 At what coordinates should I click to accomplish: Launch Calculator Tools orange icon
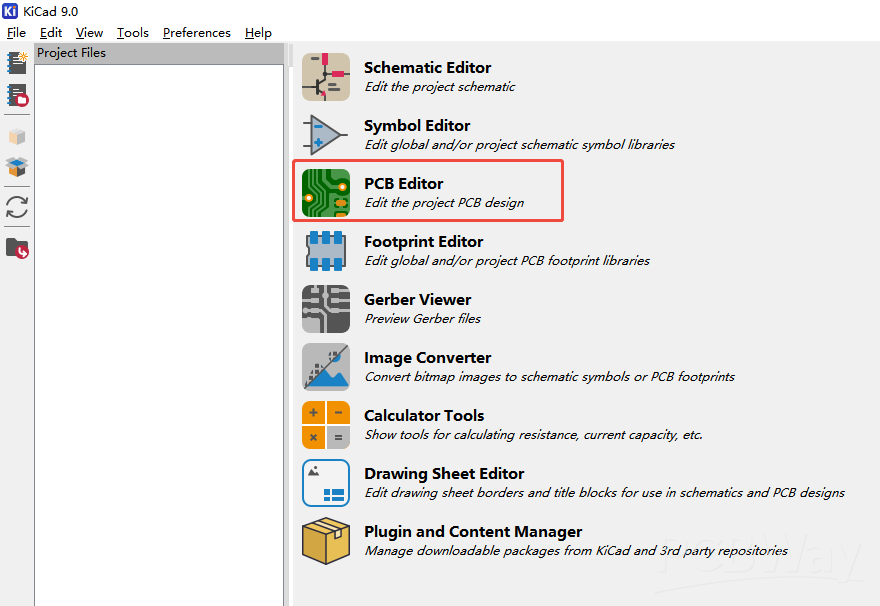[x=326, y=425]
